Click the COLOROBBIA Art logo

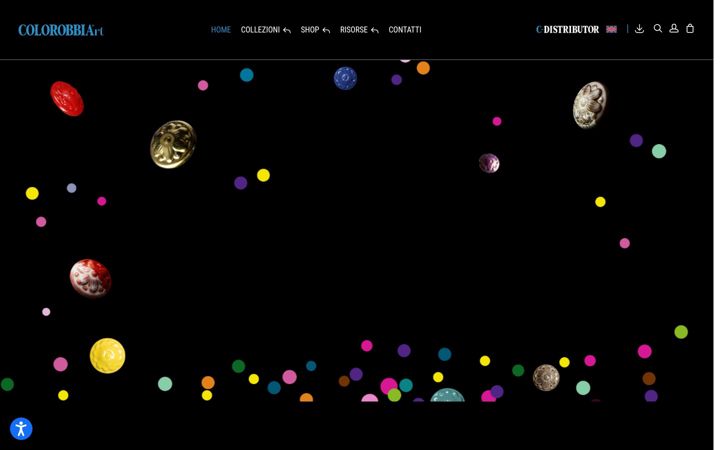61,30
